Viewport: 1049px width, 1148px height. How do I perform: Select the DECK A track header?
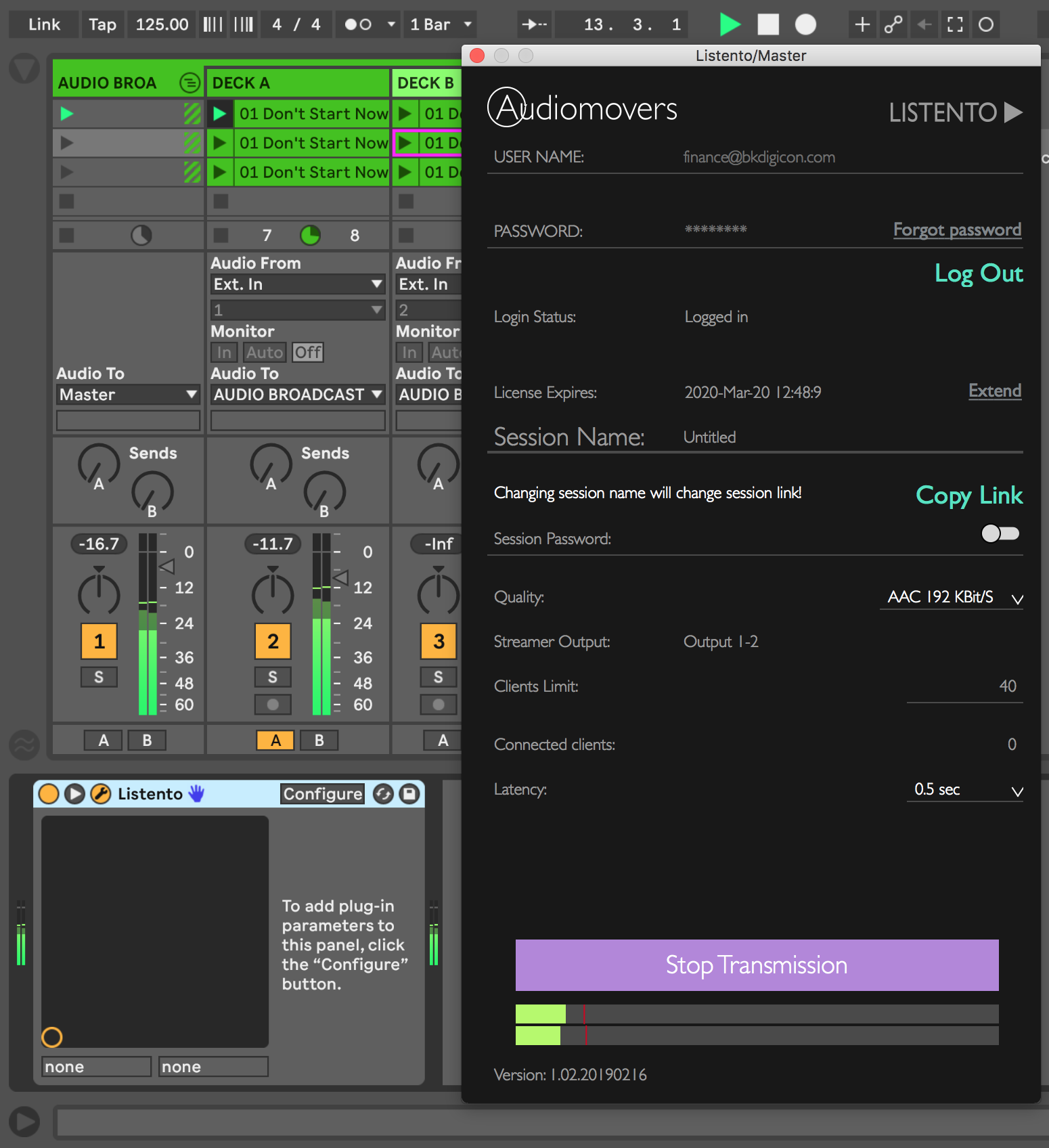click(298, 83)
